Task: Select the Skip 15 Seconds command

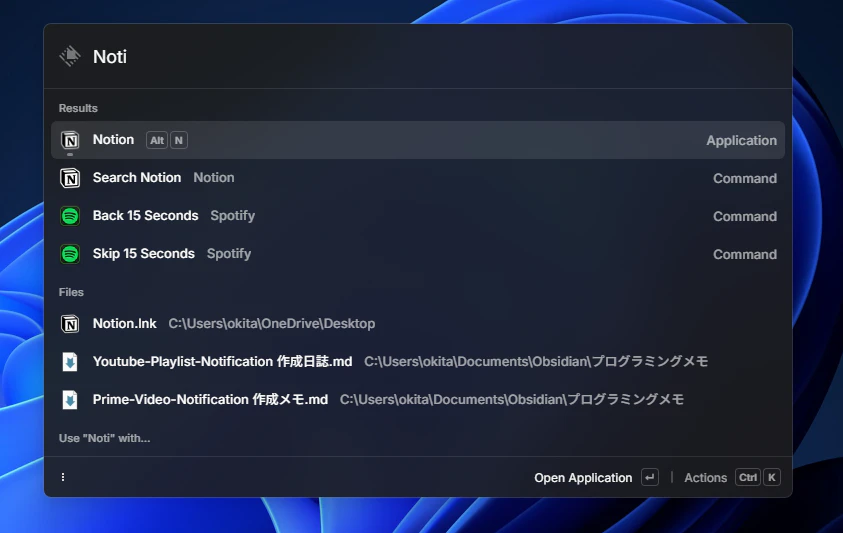Action: pos(418,254)
